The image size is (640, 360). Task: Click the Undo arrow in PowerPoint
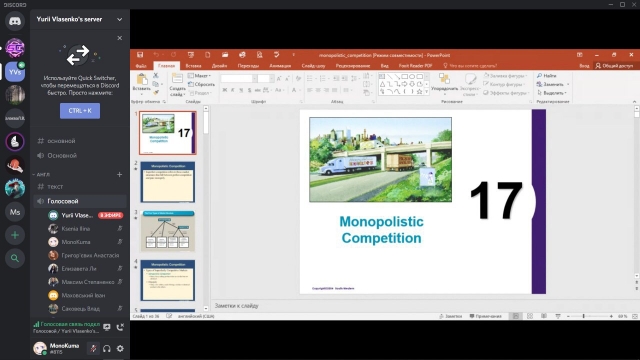(156, 55)
